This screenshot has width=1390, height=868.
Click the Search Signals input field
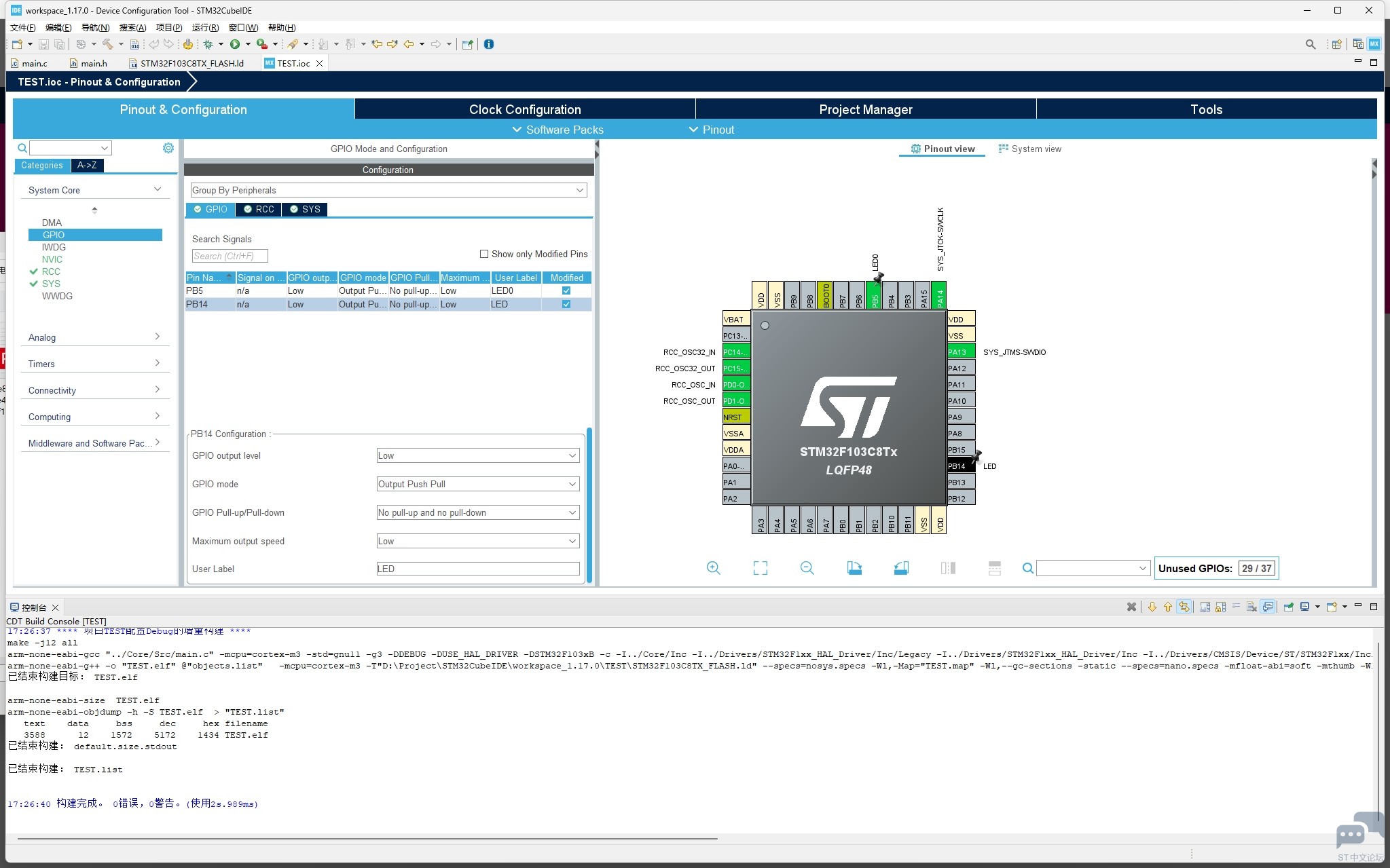230,256
